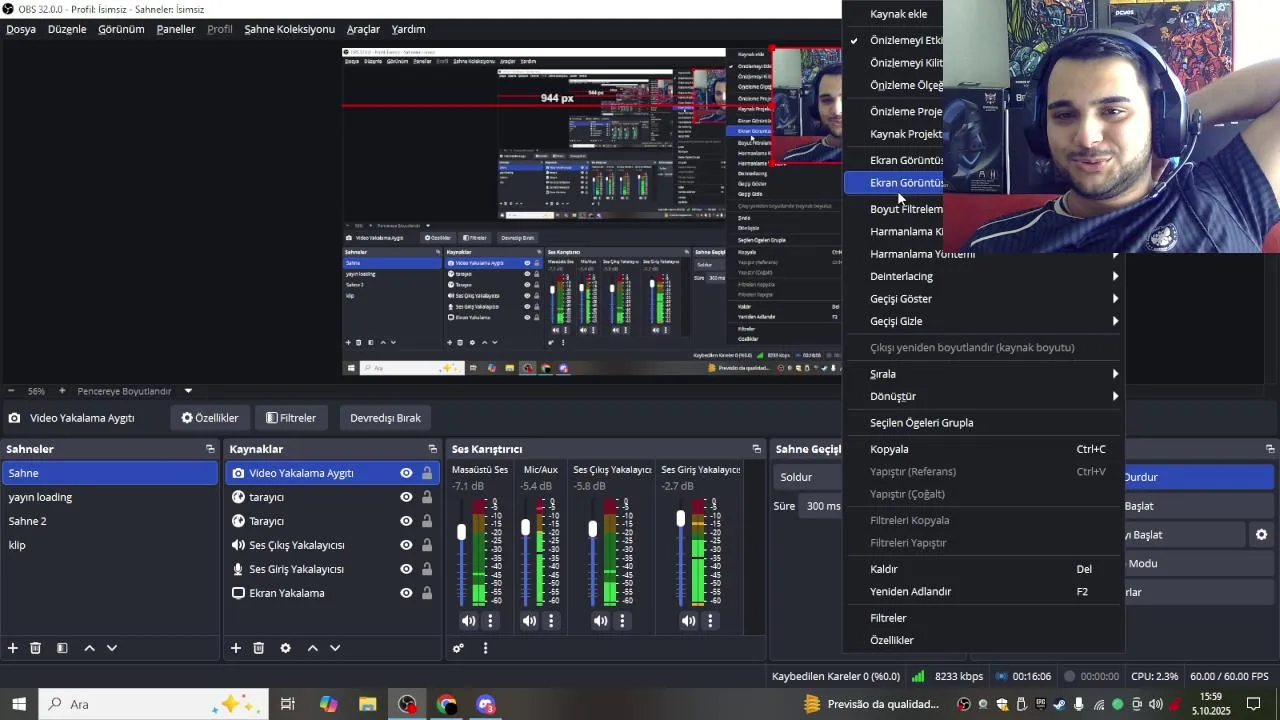Open Masaüstü Ses options menu
This screenshot has height=720, width=1280.
(490, 621)
